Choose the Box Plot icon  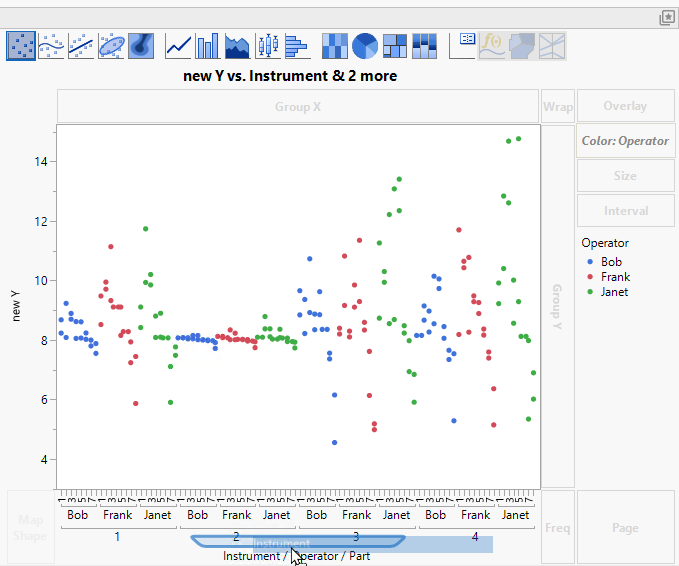(x=267, y=46)
